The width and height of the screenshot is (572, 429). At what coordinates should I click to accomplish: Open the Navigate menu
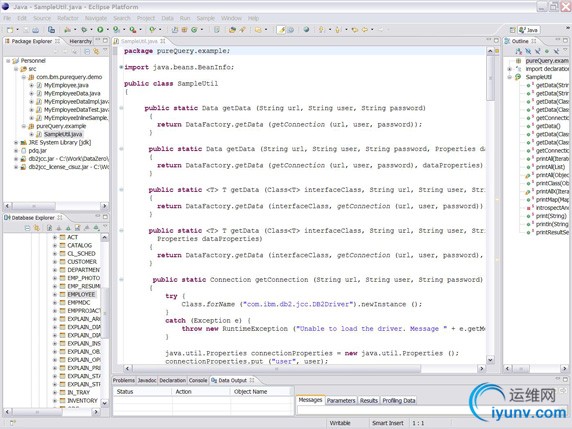tap(96, 18)
